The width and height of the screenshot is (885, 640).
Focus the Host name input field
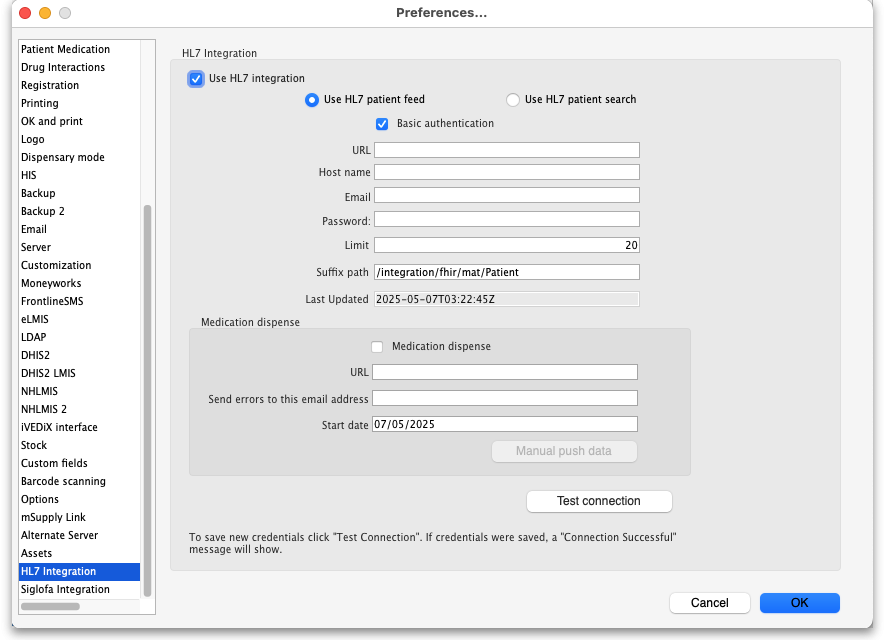click(506, 172)
